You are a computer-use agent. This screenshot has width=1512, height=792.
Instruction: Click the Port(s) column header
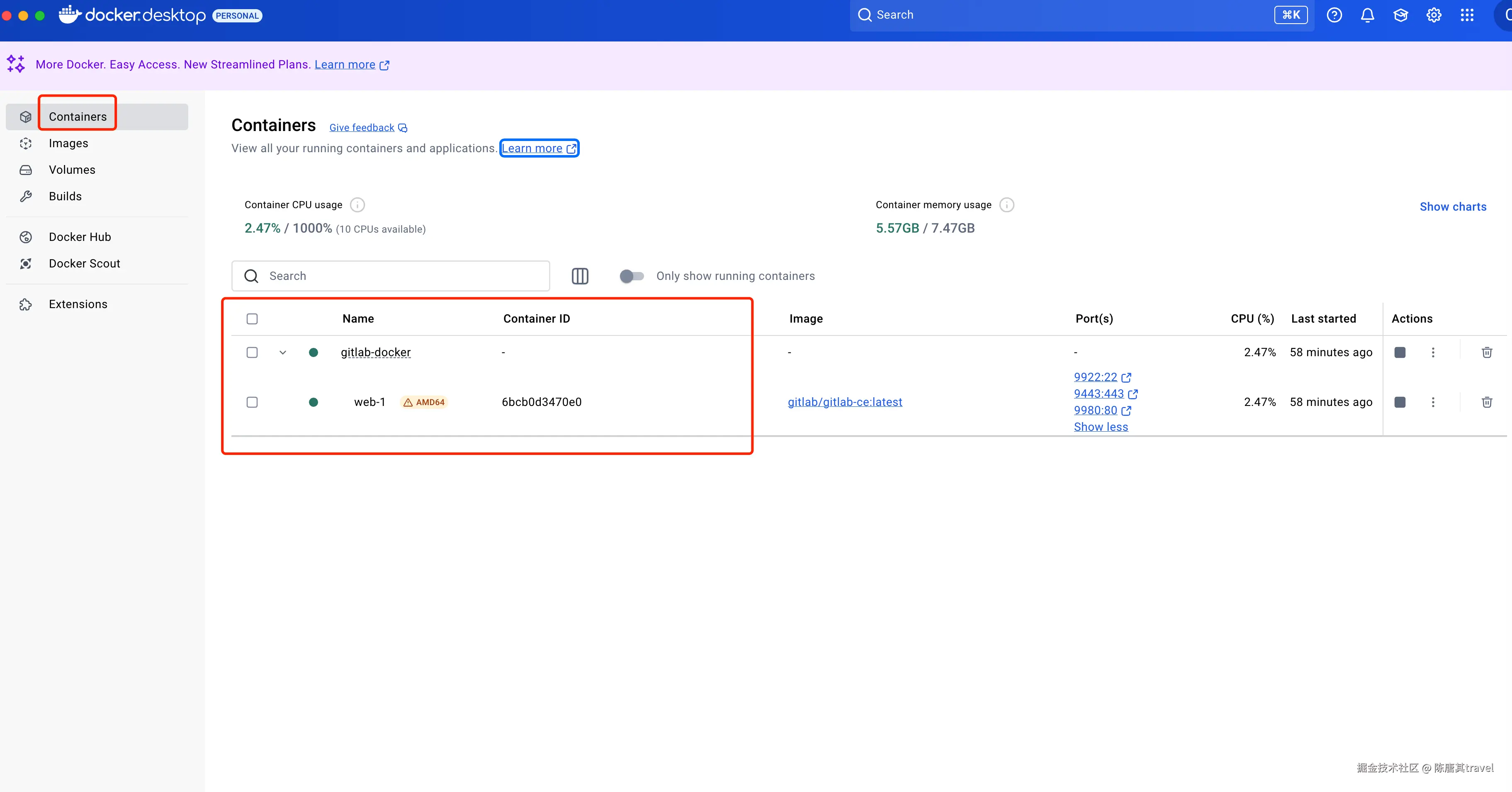[1094, 319]
